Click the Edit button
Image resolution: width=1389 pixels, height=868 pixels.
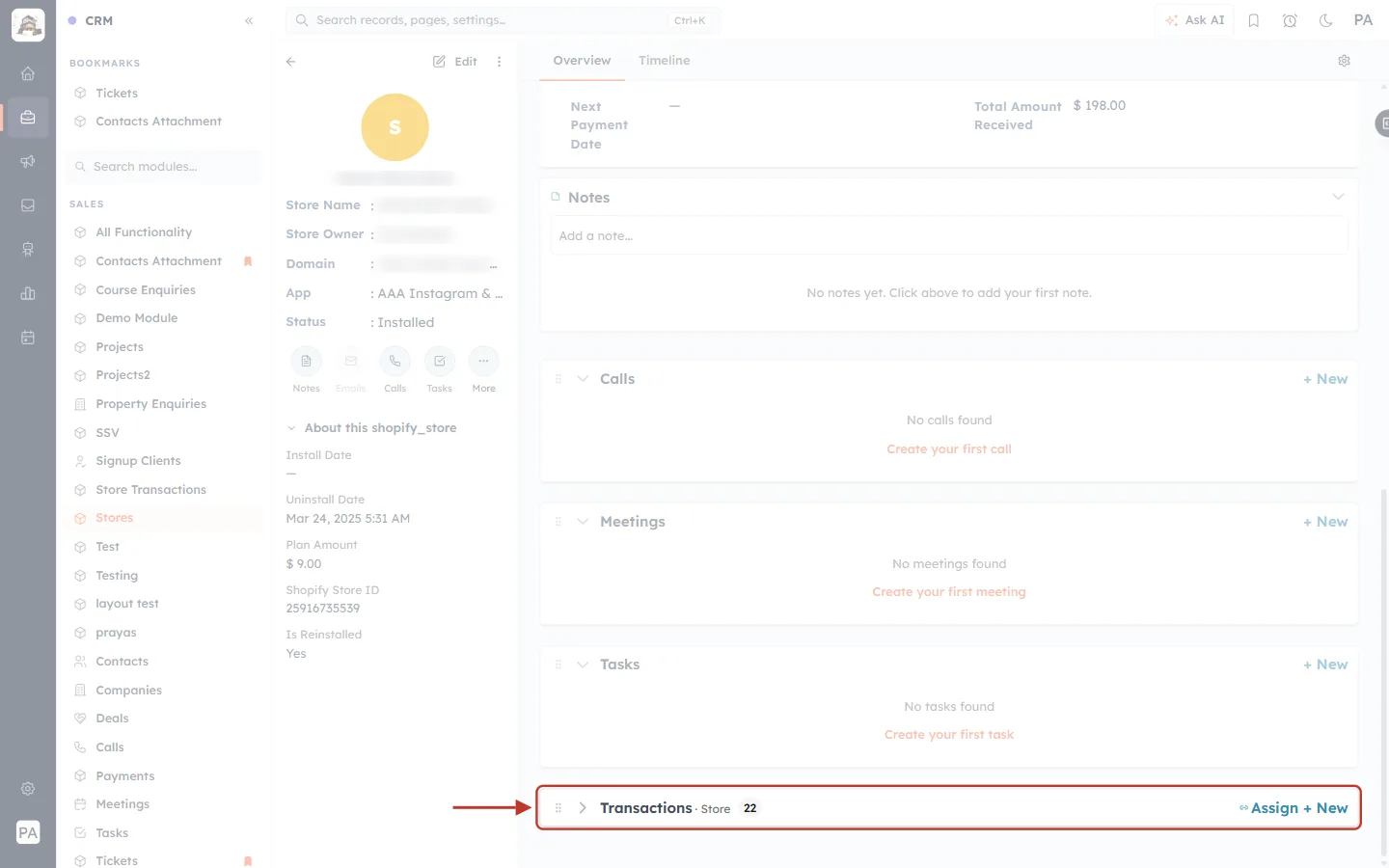(x=455, y=61)
